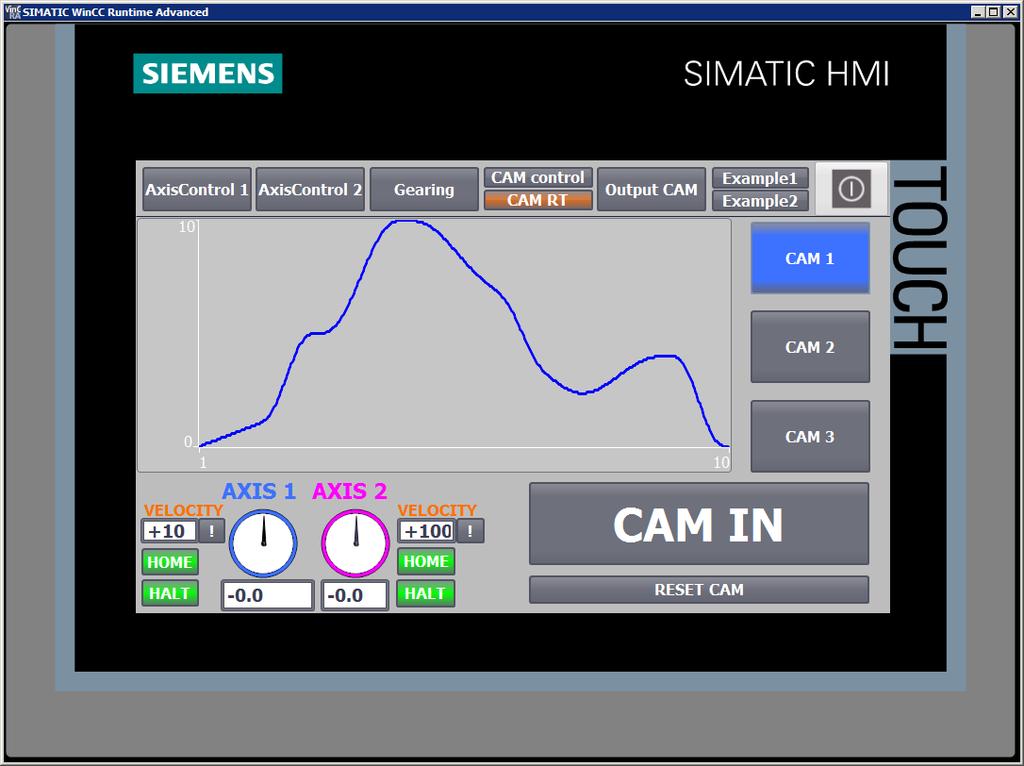Open the AxisControl 1 screen

197,189
